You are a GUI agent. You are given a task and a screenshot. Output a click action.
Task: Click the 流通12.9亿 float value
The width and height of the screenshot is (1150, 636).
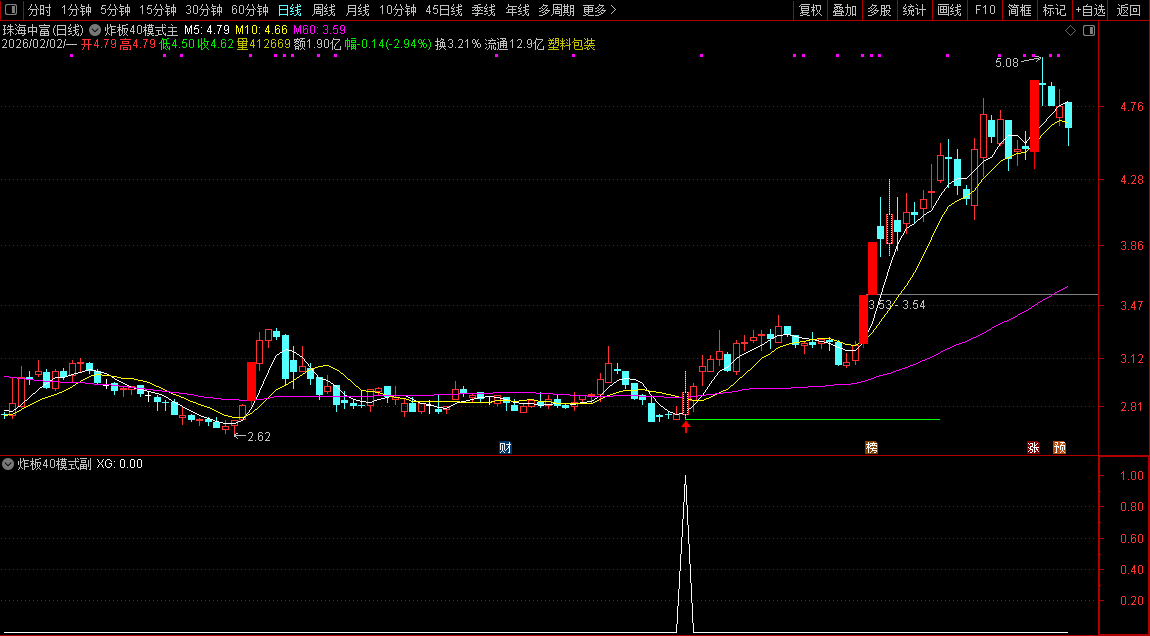[514, 44]
